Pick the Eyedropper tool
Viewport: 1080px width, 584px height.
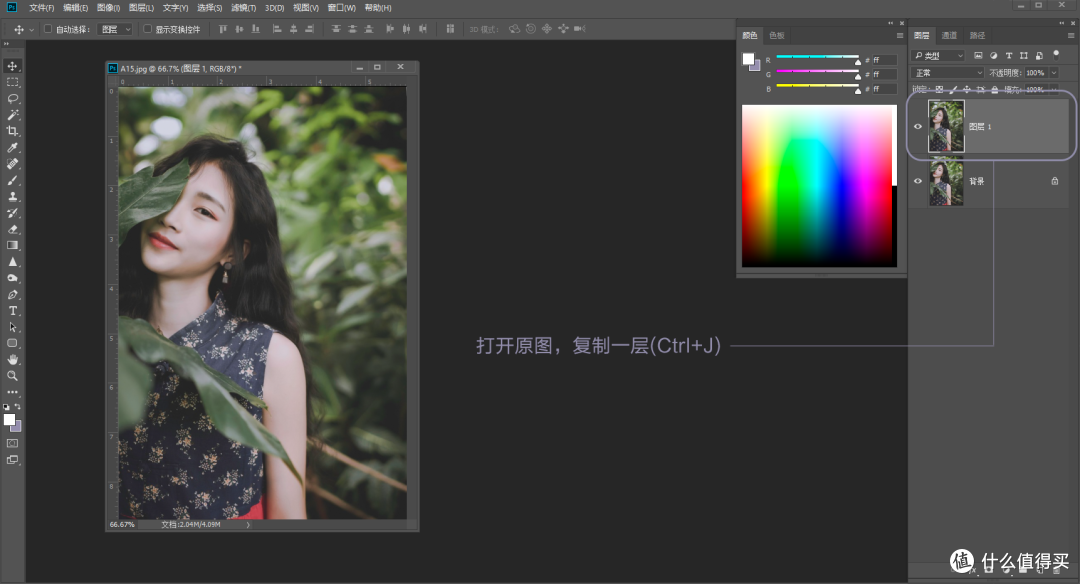coord(13,147)
